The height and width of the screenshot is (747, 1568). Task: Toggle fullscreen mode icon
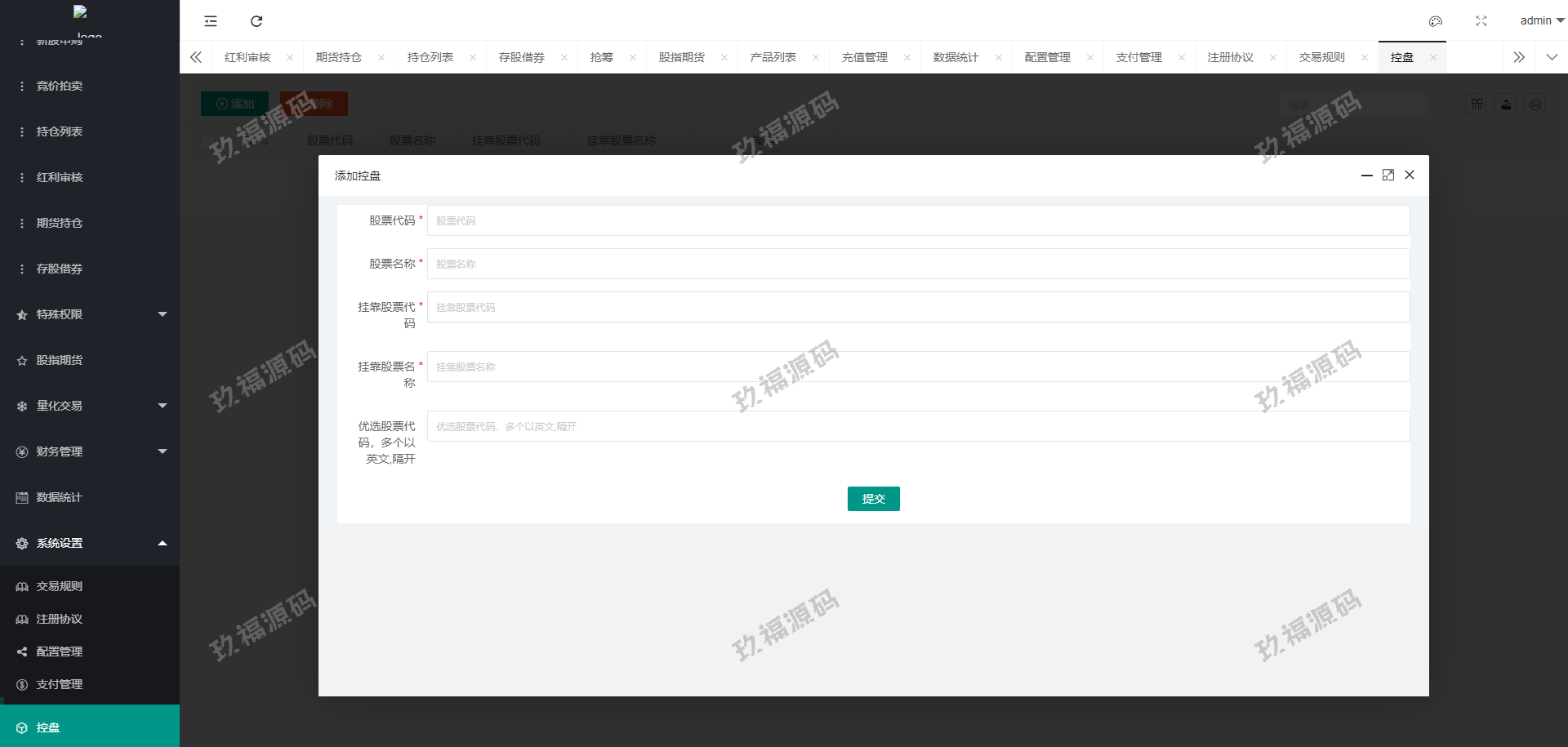pos(1481,21)
